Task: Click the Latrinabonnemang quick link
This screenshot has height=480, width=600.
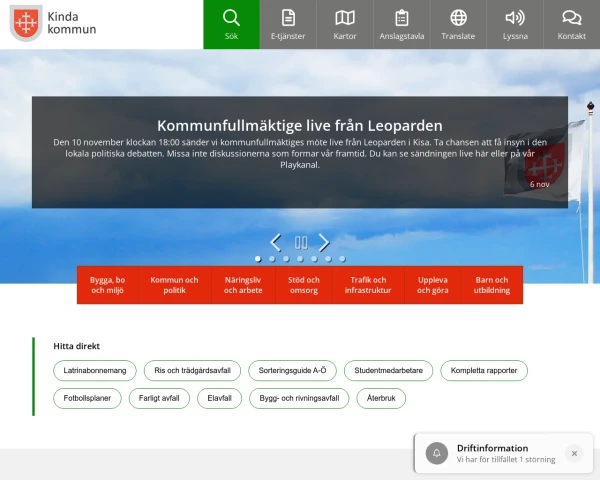Action: tap(95, 371)
